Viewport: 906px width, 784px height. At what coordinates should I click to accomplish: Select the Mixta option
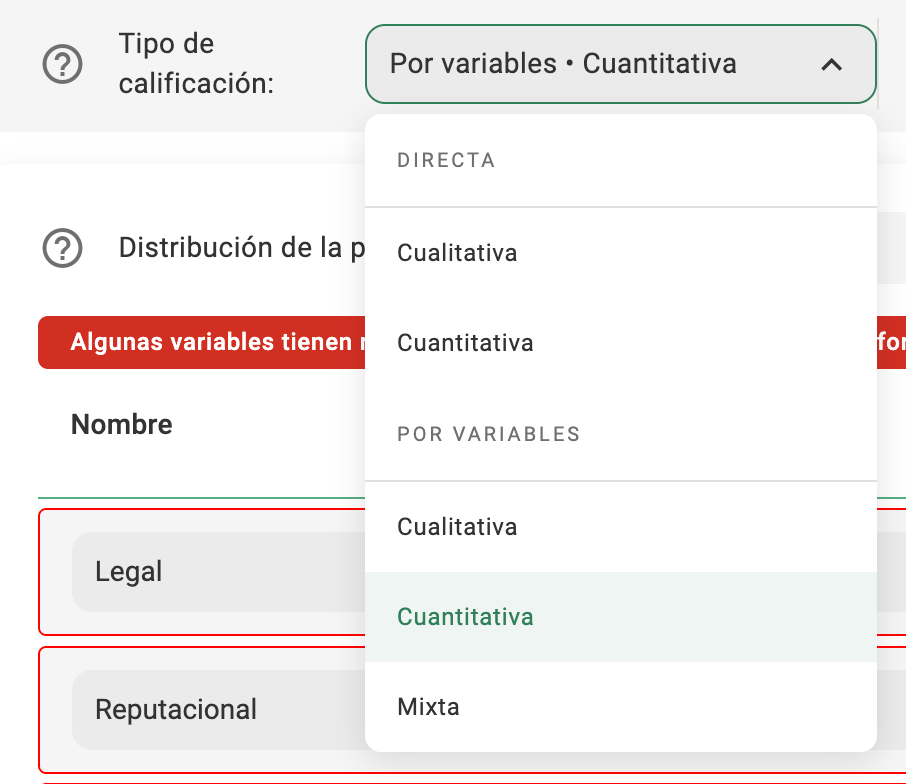pos(428,707)
